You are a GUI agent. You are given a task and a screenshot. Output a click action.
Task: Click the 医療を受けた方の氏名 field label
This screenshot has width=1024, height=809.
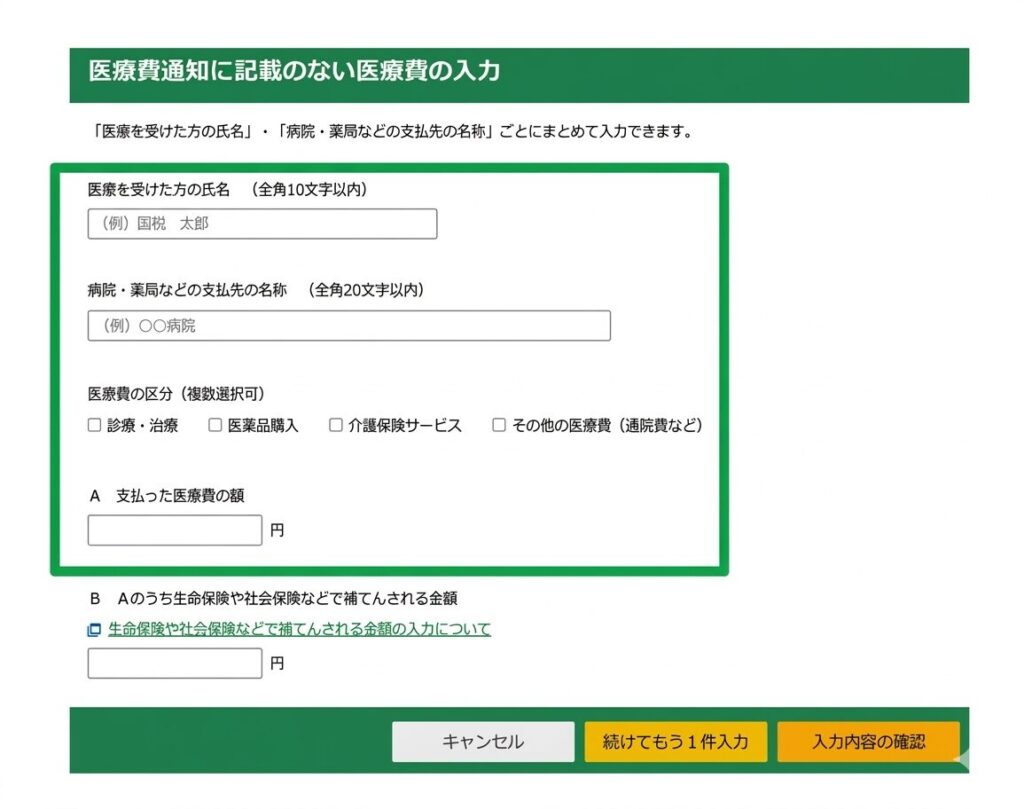(159, 188)
